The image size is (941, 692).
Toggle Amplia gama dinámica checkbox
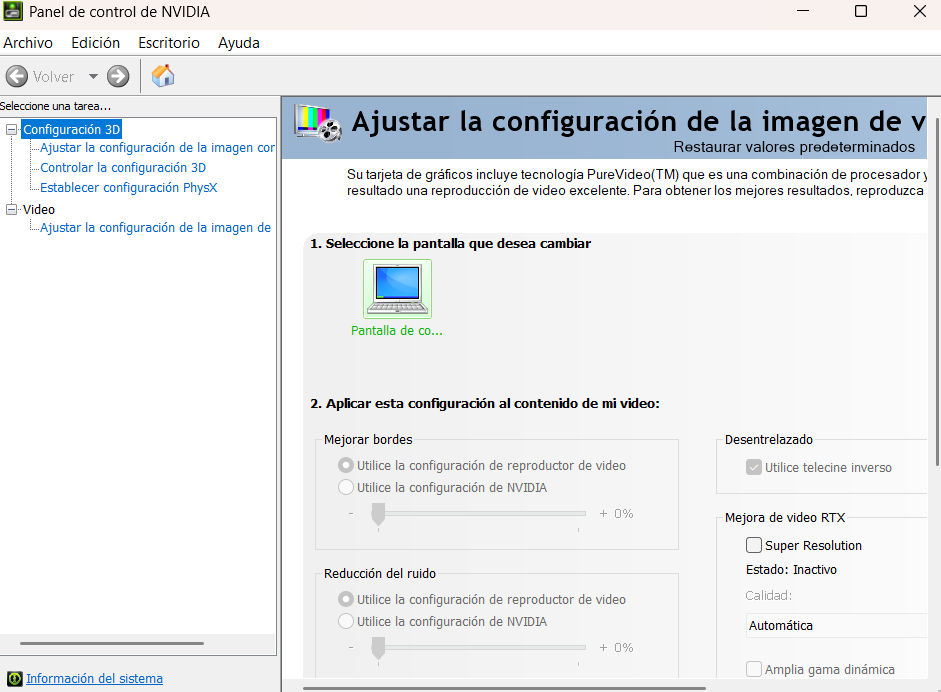754,669
